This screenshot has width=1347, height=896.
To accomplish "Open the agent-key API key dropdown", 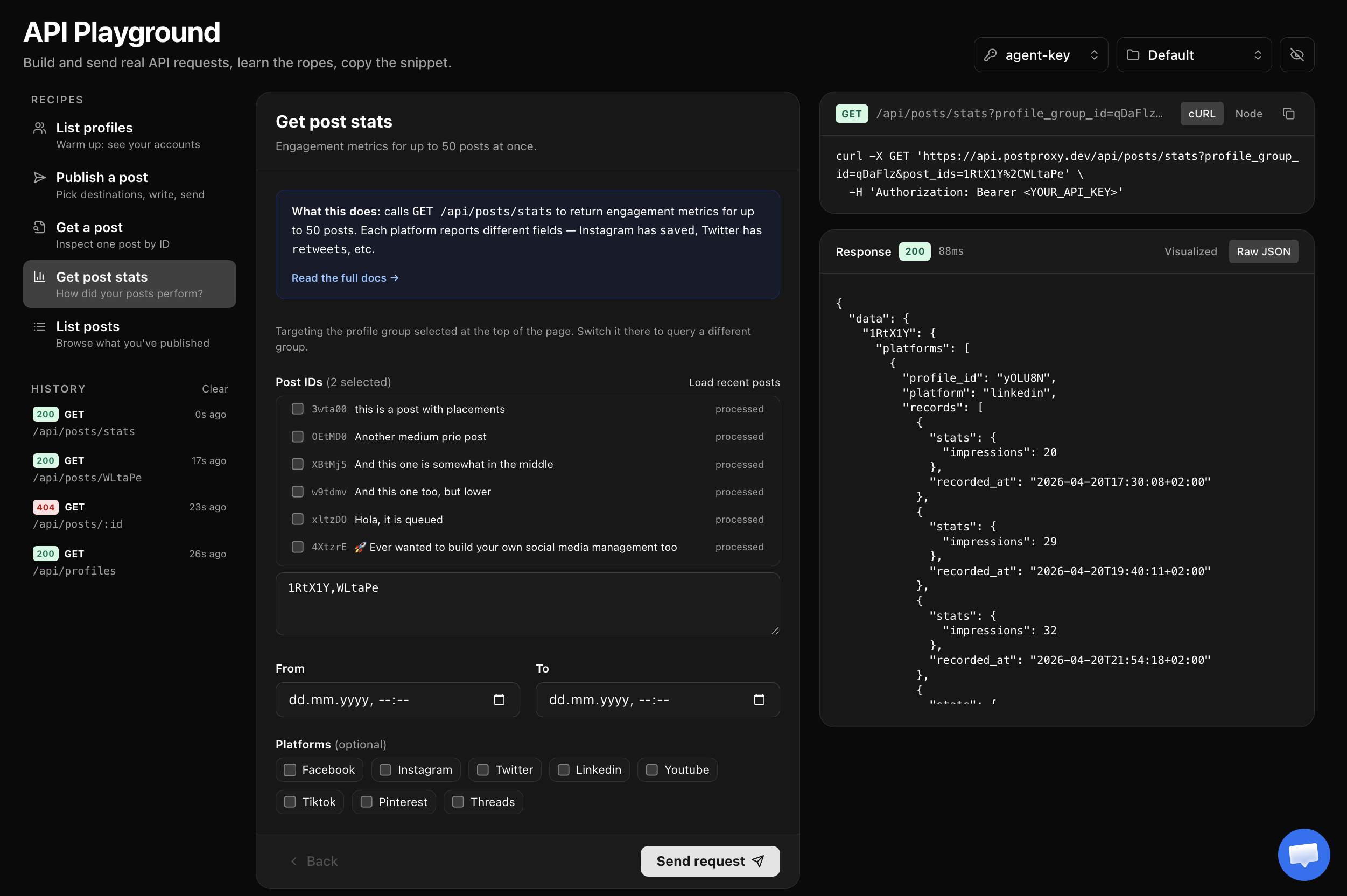I will pos(1041,55).
